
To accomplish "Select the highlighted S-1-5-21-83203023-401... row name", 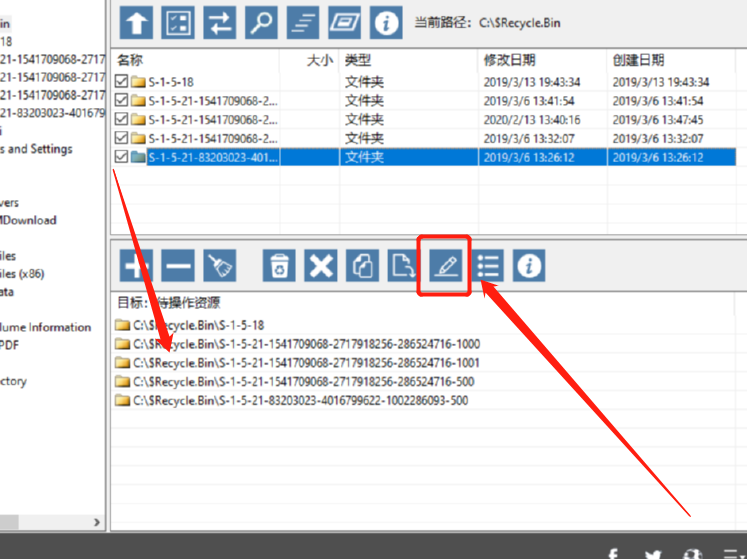I will pyautogui.click(x=213, y=157).
